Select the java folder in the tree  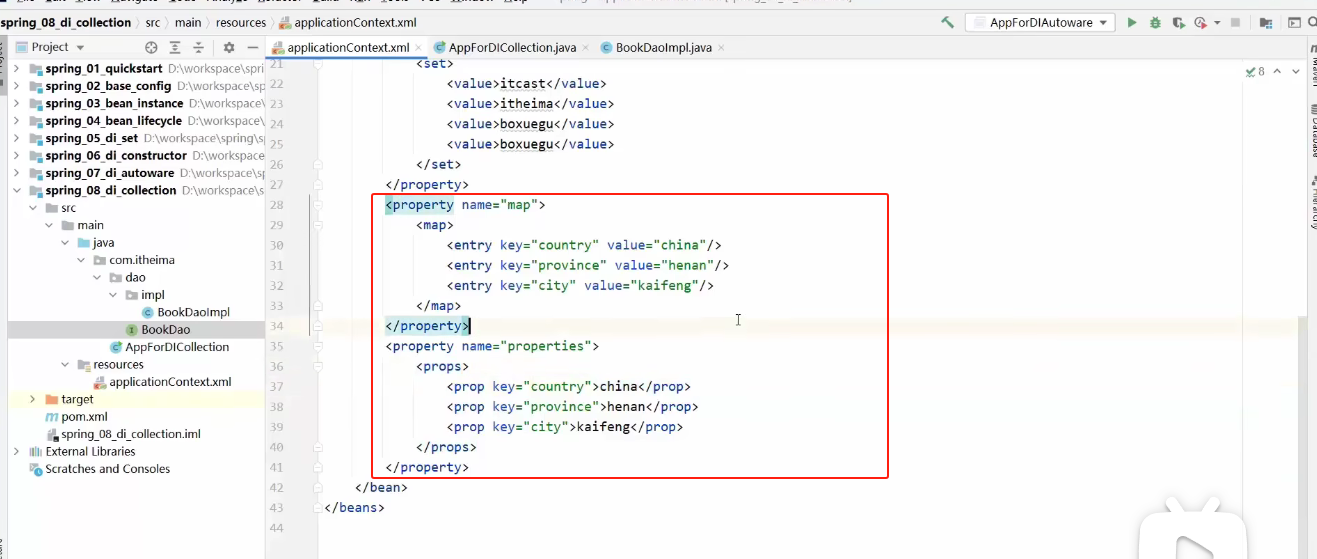[x=104, y=242]
